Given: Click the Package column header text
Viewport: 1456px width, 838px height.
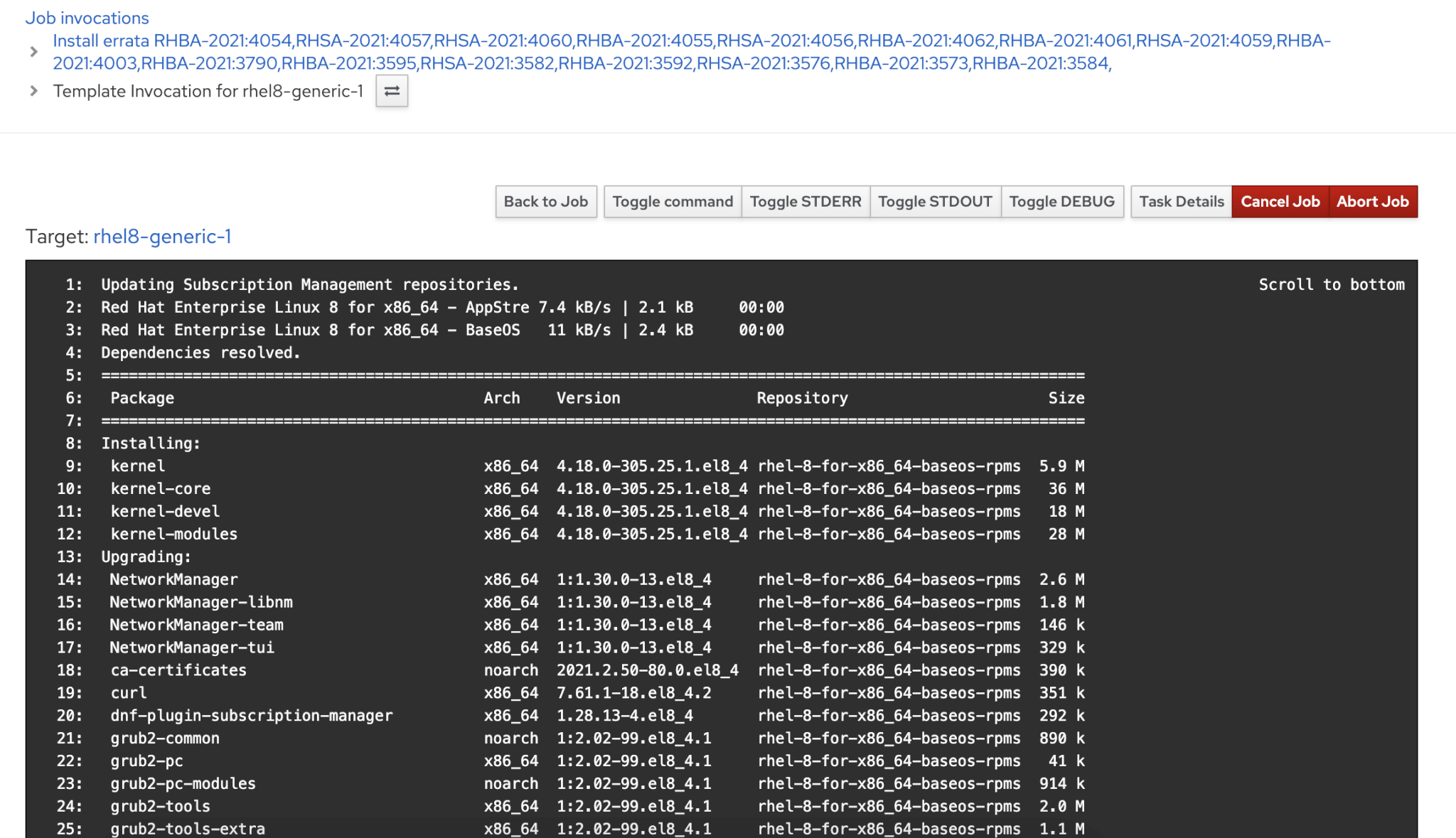Looking at the screenshot, I should (142, 398).
